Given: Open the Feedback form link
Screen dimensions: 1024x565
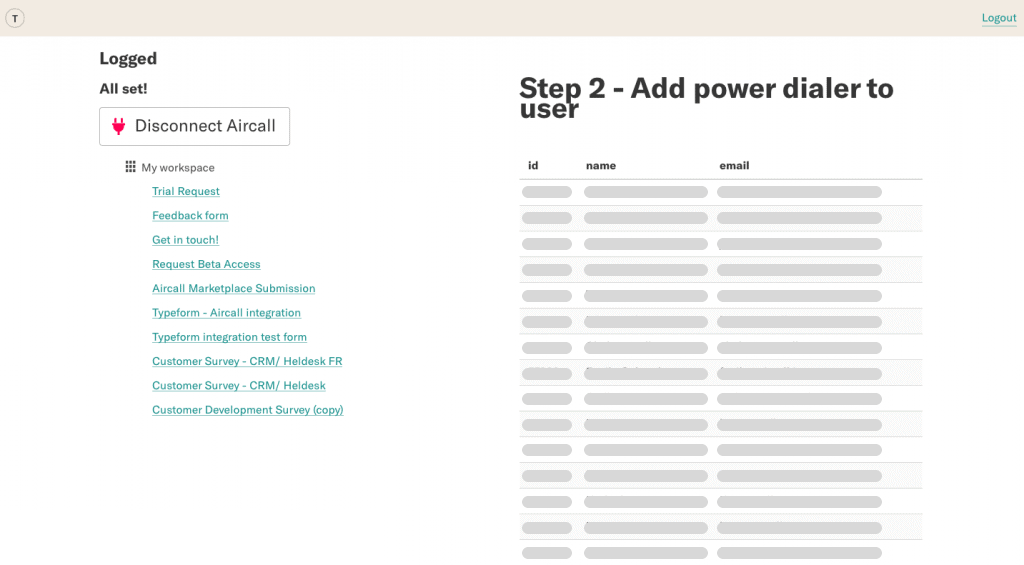Looking at the screenshot, I should pos(190,216).
